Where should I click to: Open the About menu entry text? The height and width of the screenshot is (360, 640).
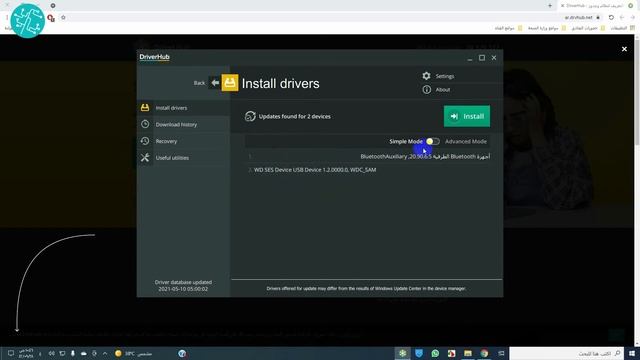442,90
